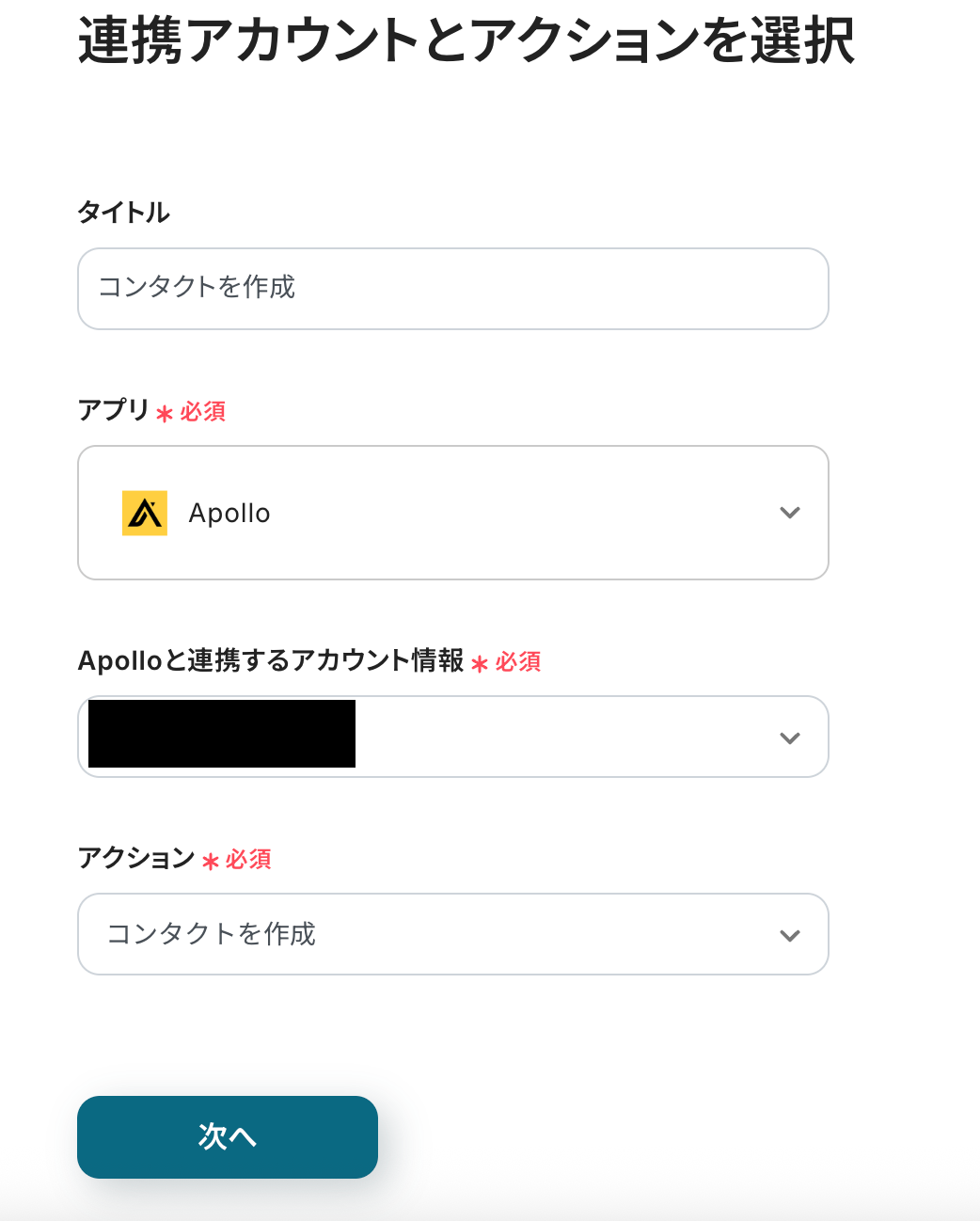This screenshot has height=1221, width=980.
Task: Click the red asterisk beside アプリ
Action: coord(165,413)
